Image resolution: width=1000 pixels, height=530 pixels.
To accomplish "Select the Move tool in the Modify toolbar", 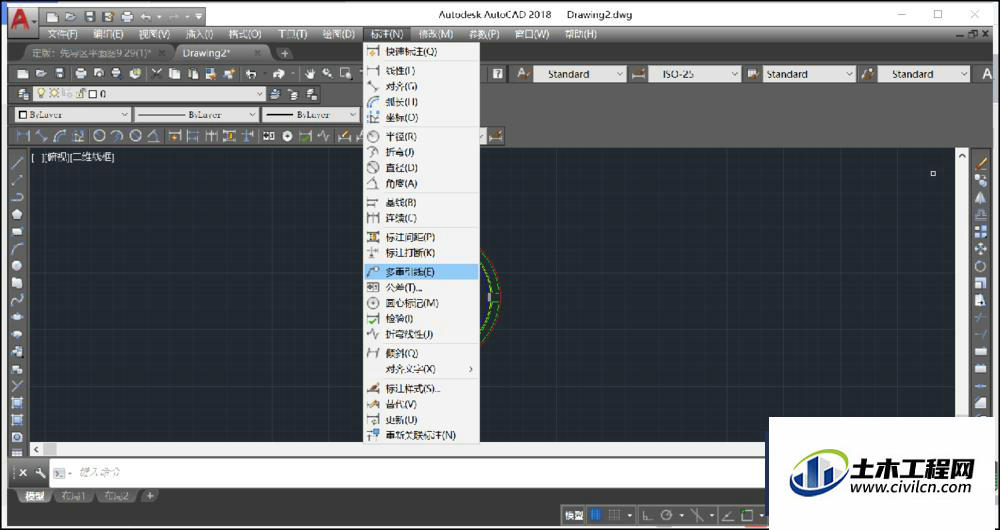I will [981, 249].
